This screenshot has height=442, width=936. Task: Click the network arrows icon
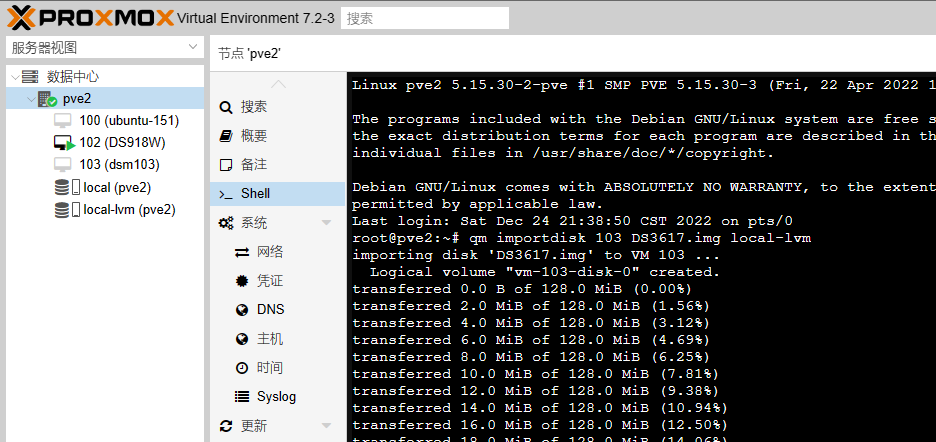[242, 253]
